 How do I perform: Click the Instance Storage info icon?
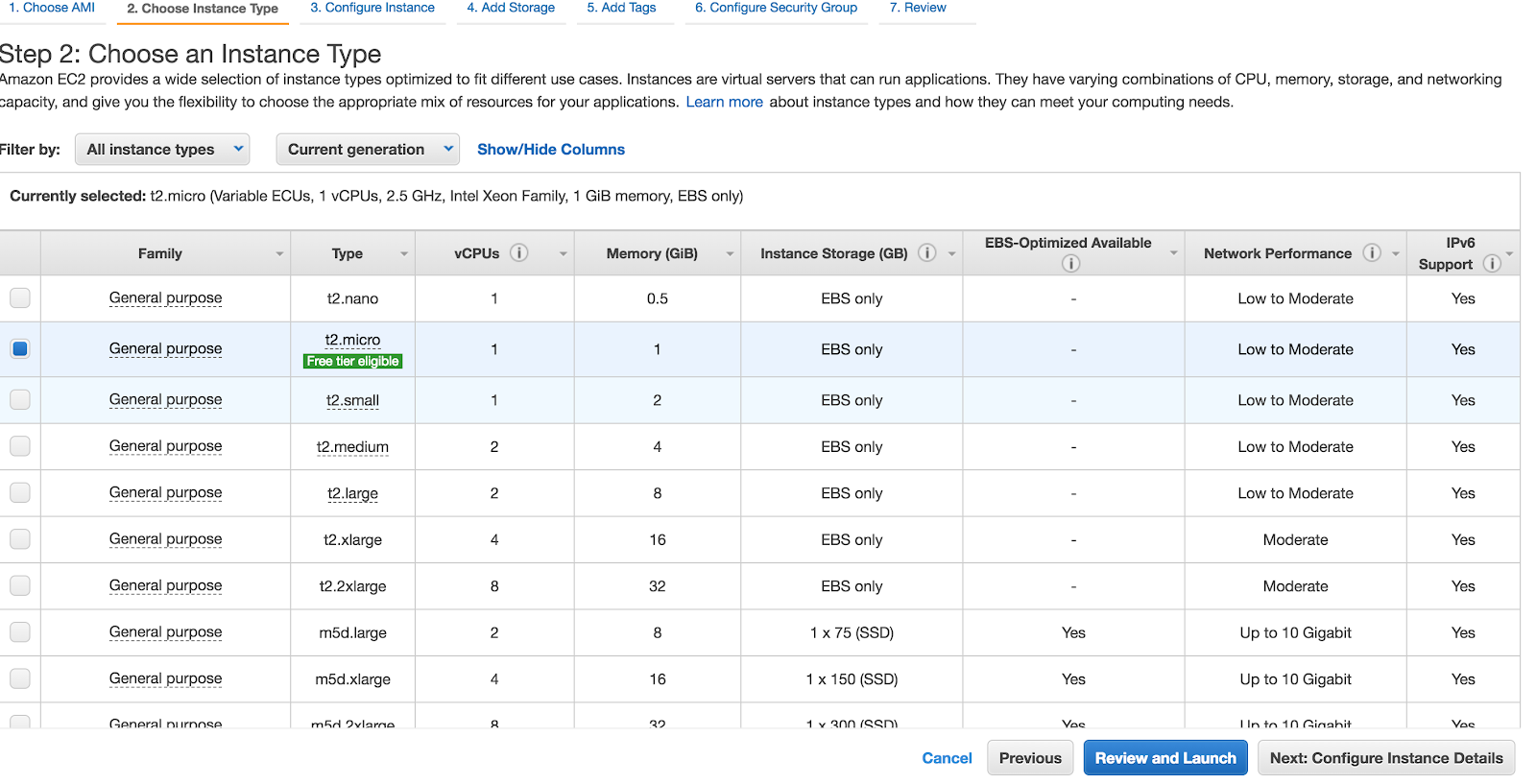[x=926, y=252]
